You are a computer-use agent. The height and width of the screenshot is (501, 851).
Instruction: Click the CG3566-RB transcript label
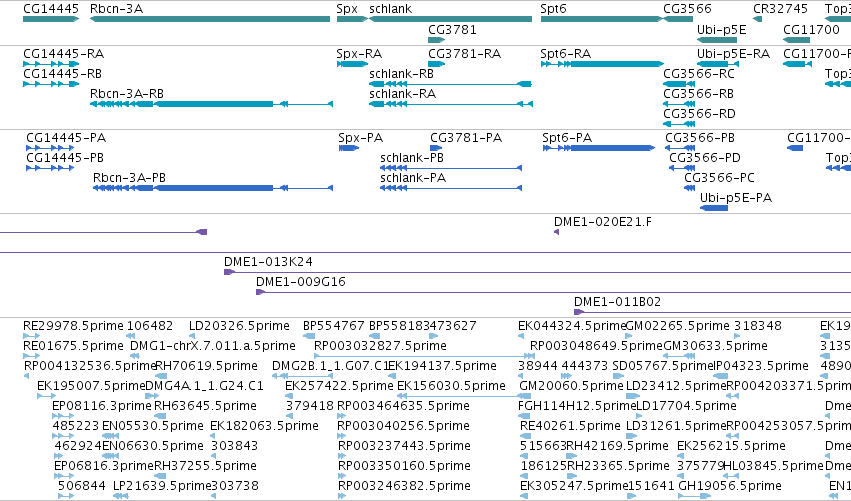click(x=698, y=94)
